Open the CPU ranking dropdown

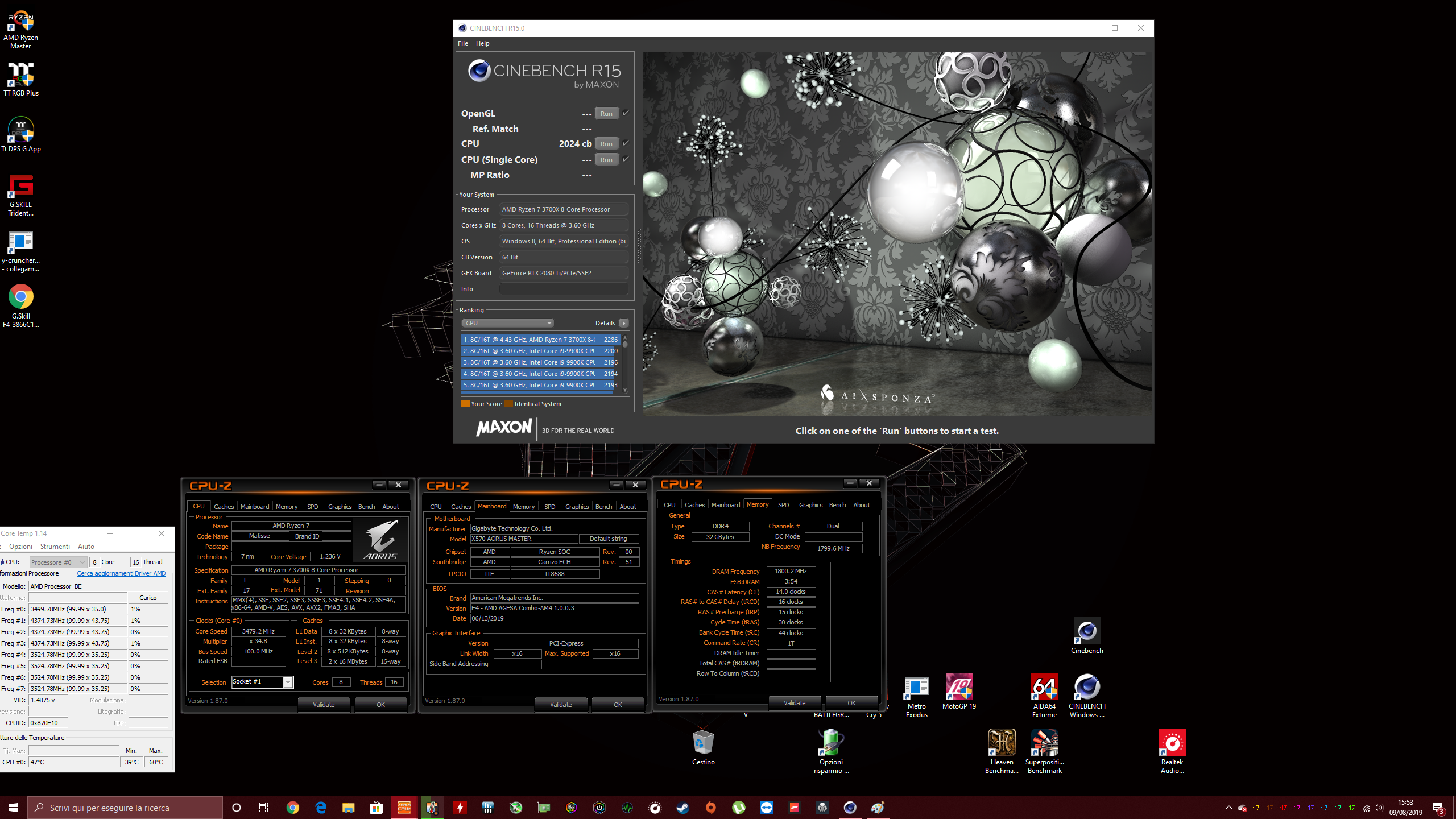pos(507,323)
